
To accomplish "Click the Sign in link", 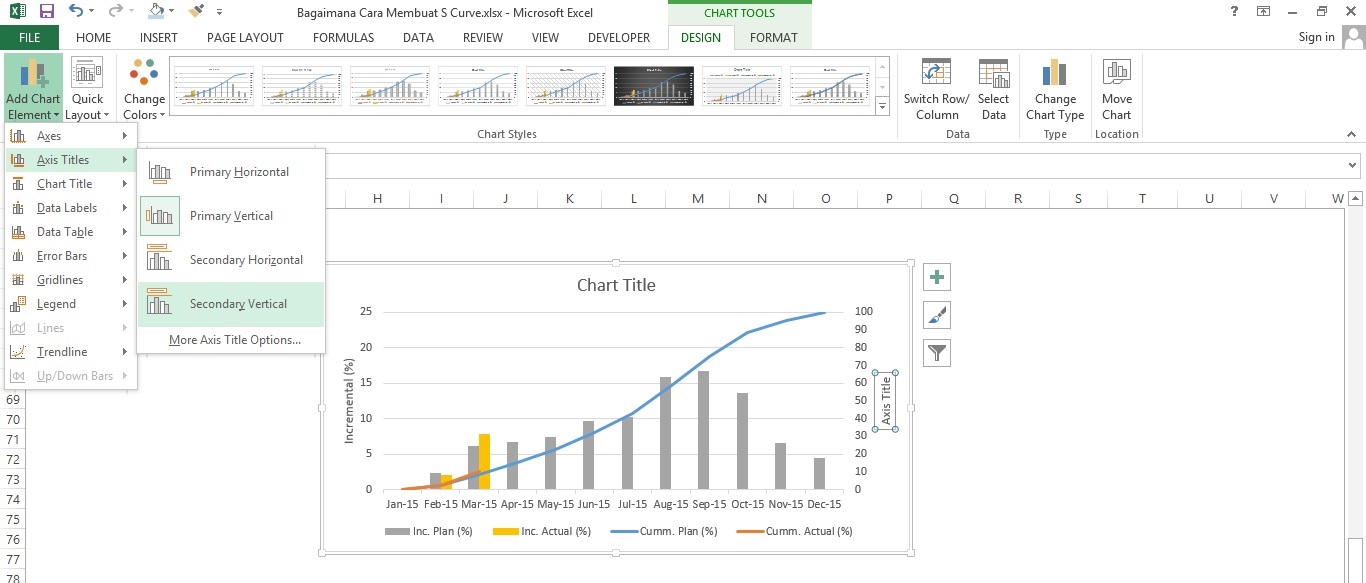I will click(x=1316, y=37).
